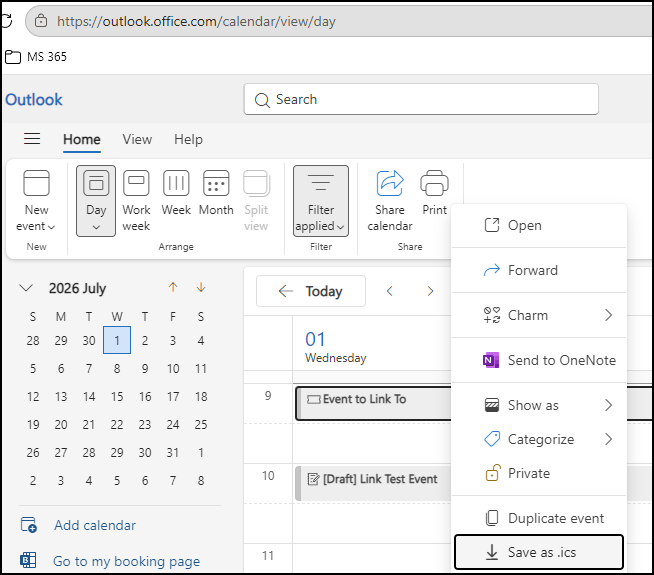Go to Outlook home logo
Image resolution: width=654 pixels, height=575 pixels.
pyautogui.click(x=34, y=100)
